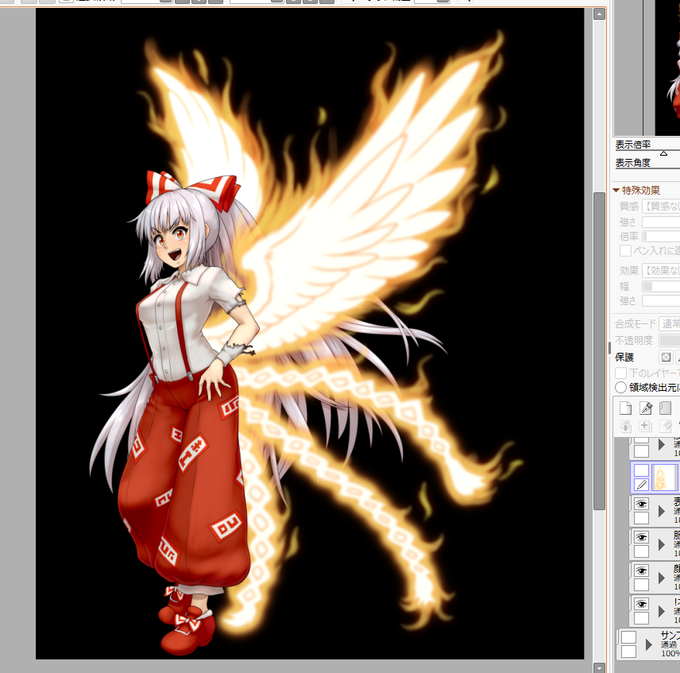The height and width of the screenshot is (673, 680).
Task: Click the 不透明度 opacity slider
Action: (670, 340)
